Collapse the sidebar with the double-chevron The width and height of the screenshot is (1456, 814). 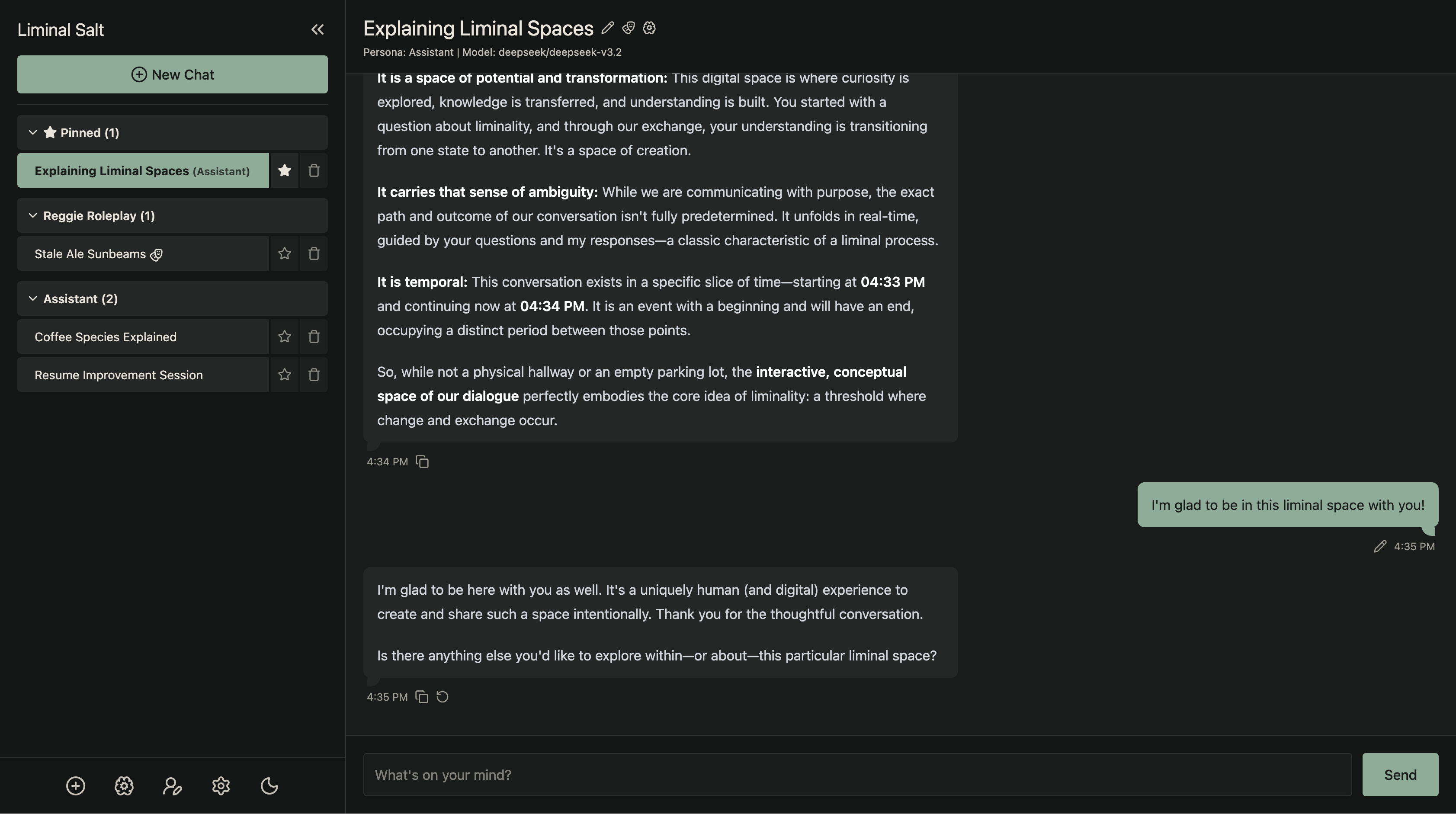coord(317,29)
